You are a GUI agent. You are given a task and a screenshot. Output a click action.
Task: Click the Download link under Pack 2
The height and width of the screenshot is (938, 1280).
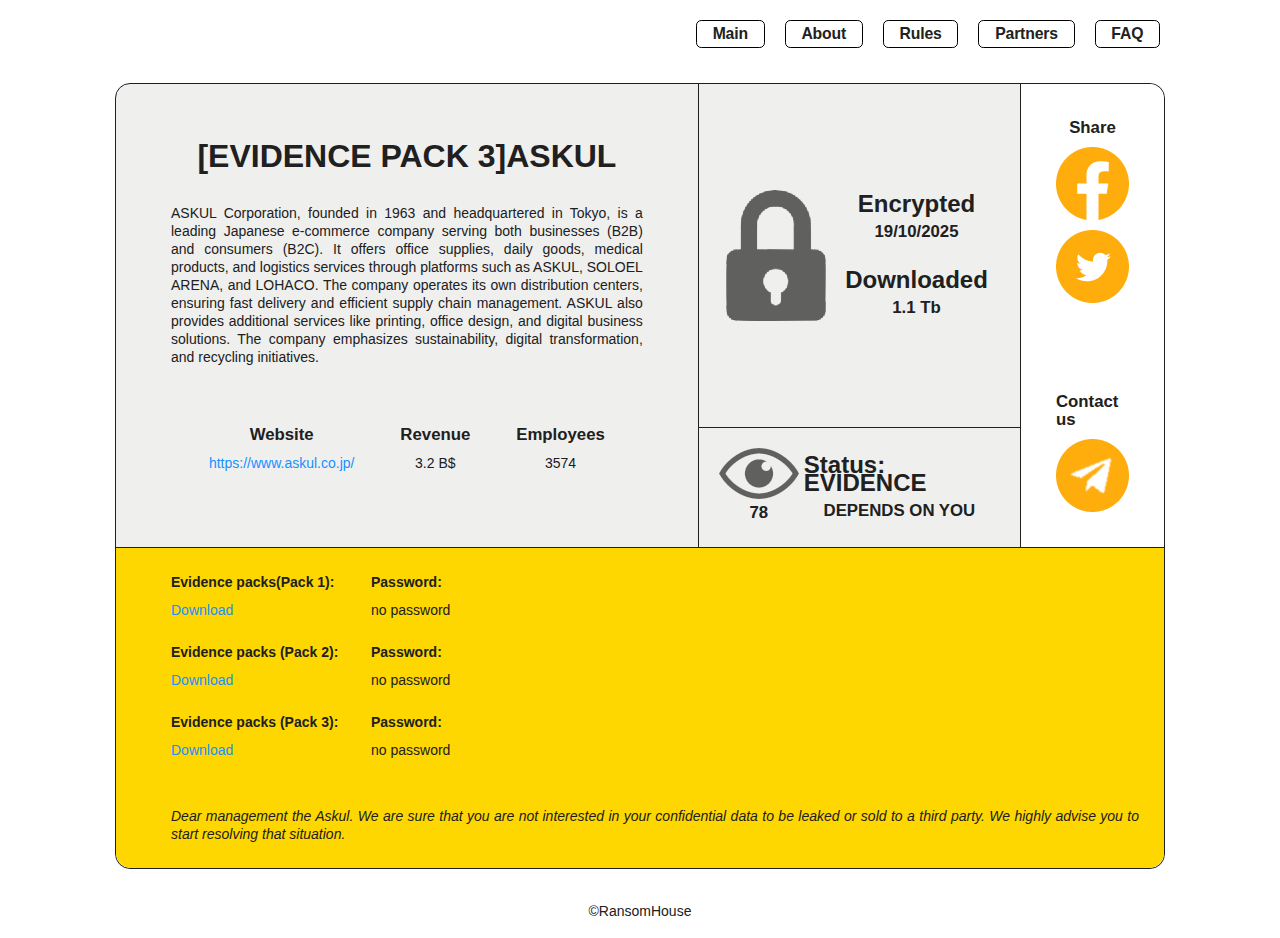click(202, 680)
